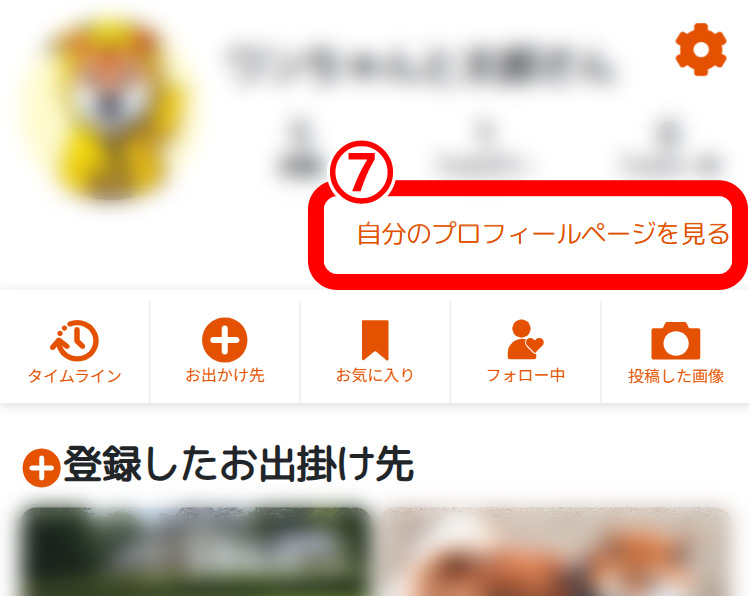Open the フォロー中 tab label
Screen dimensions: 750x596
(525, 375)
